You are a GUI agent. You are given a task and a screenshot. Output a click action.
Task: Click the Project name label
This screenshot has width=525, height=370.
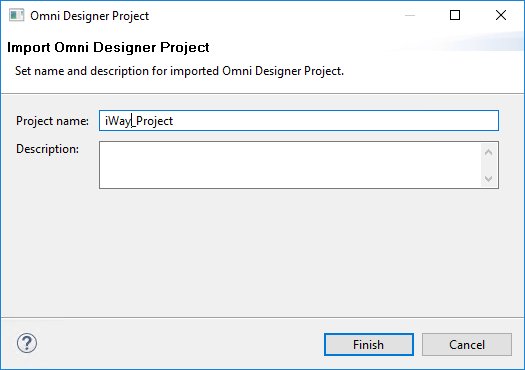click(x=53, y=121)
